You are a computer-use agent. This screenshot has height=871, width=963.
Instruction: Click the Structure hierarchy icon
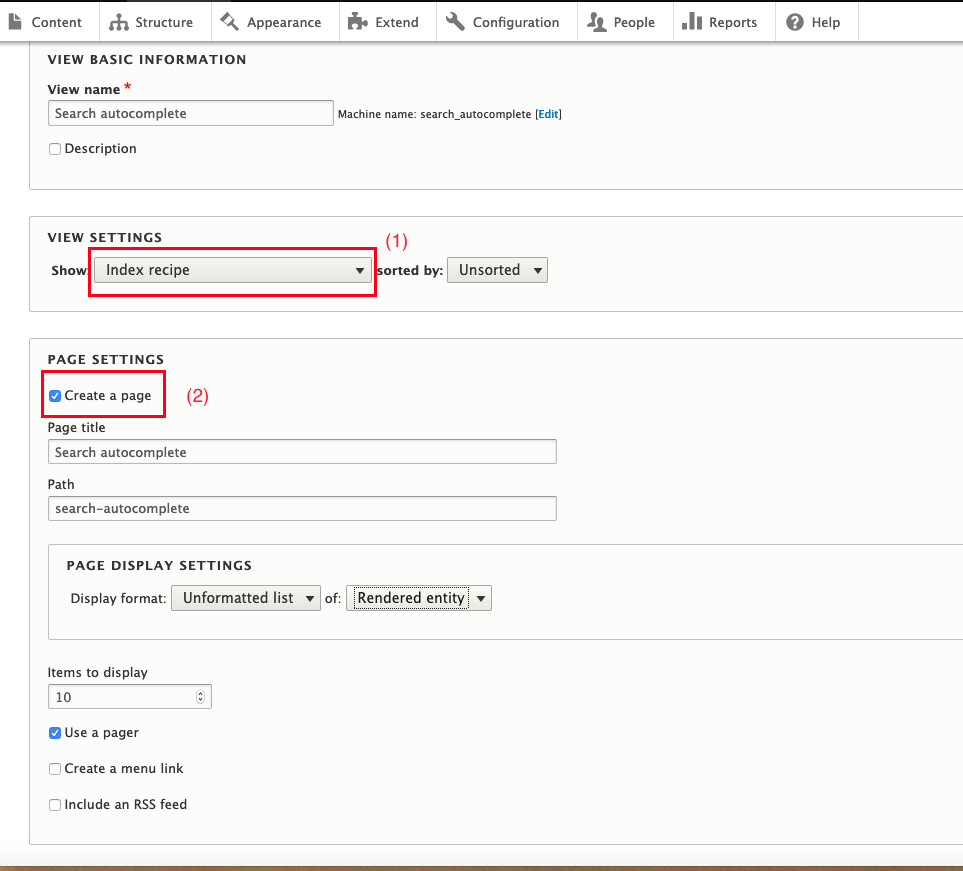(119, 22)
